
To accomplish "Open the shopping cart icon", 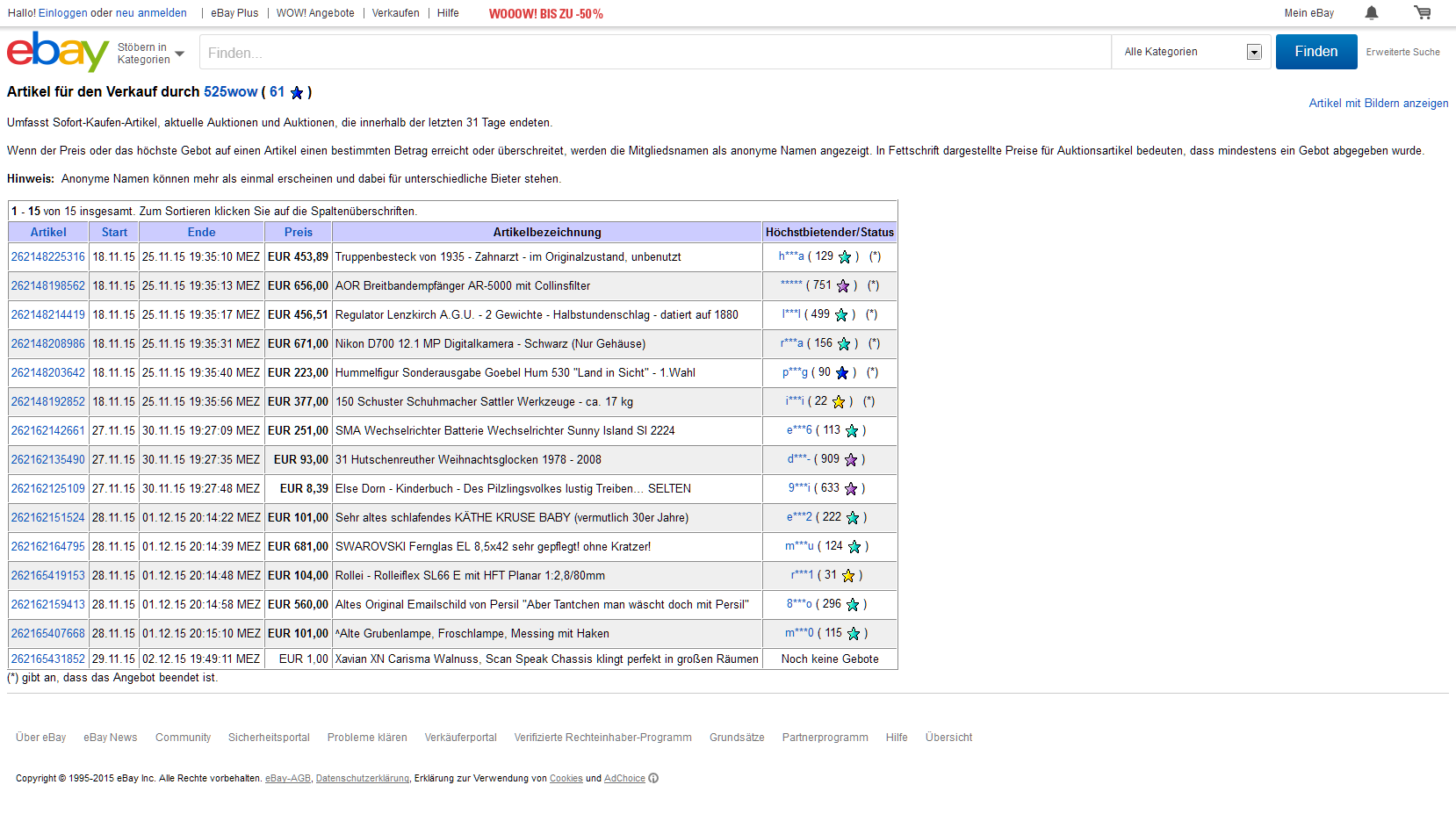I will click(x=1423, y=13).
